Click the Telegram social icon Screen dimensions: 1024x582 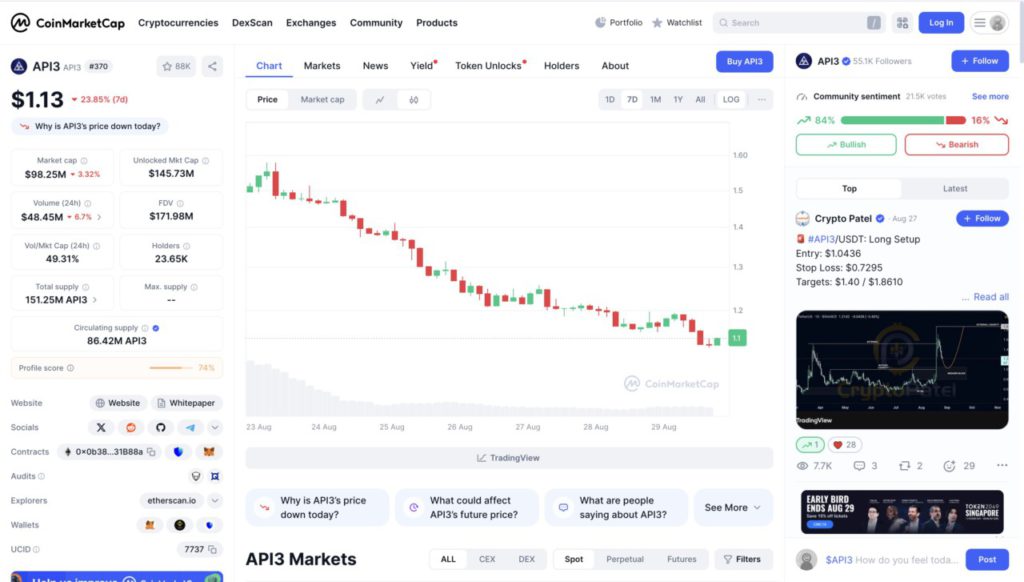(x=190, y=427)
